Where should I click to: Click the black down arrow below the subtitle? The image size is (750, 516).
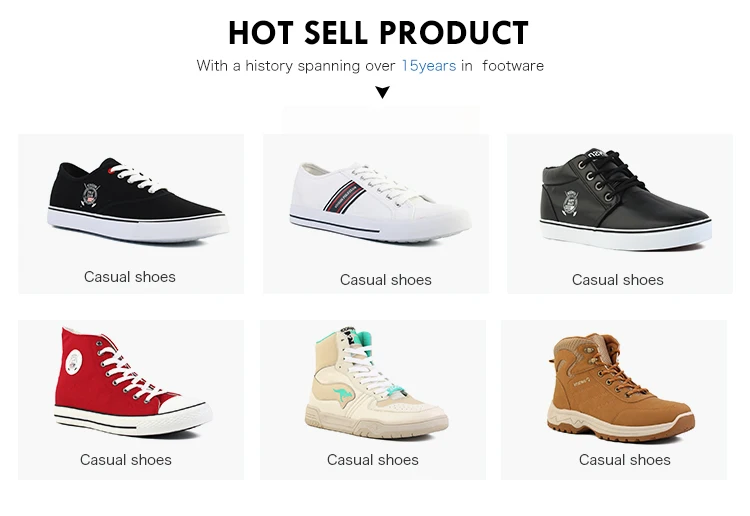click(x=382, y=93)
